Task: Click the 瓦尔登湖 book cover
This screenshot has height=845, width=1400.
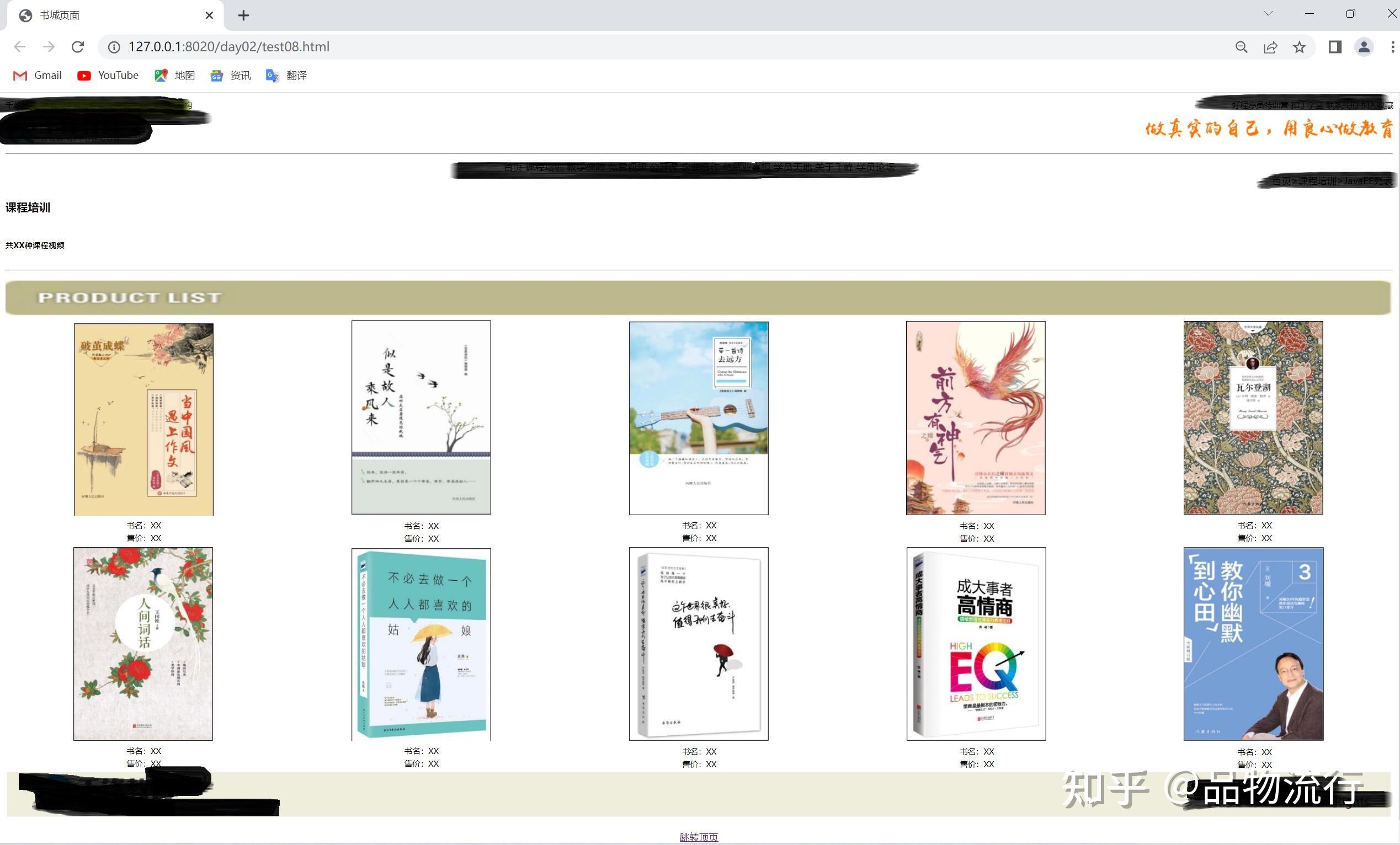Action: (x=1253, y=418)
